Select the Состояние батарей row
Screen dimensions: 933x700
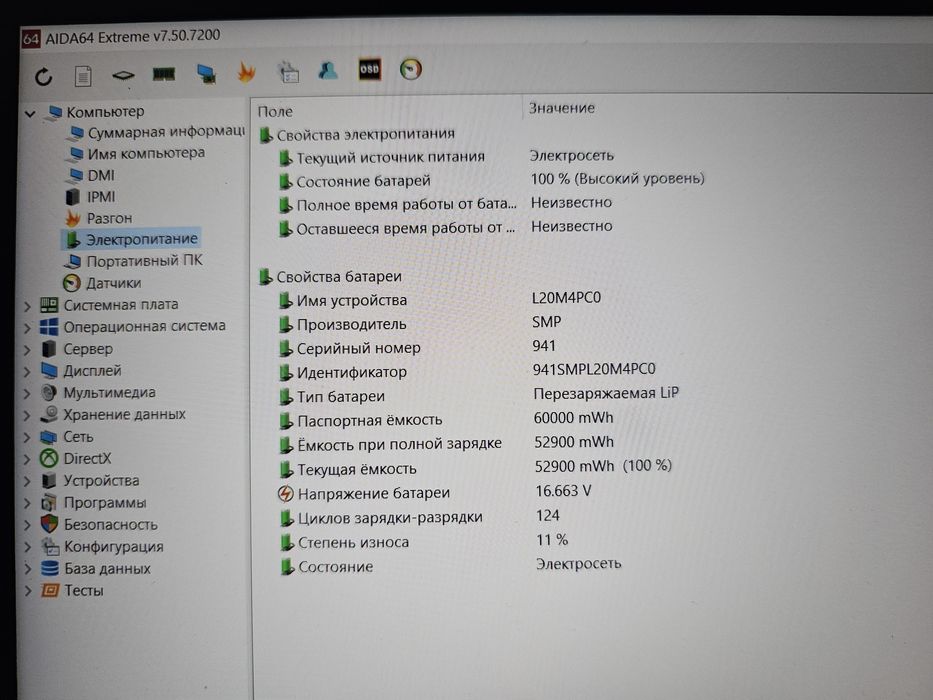491,180
